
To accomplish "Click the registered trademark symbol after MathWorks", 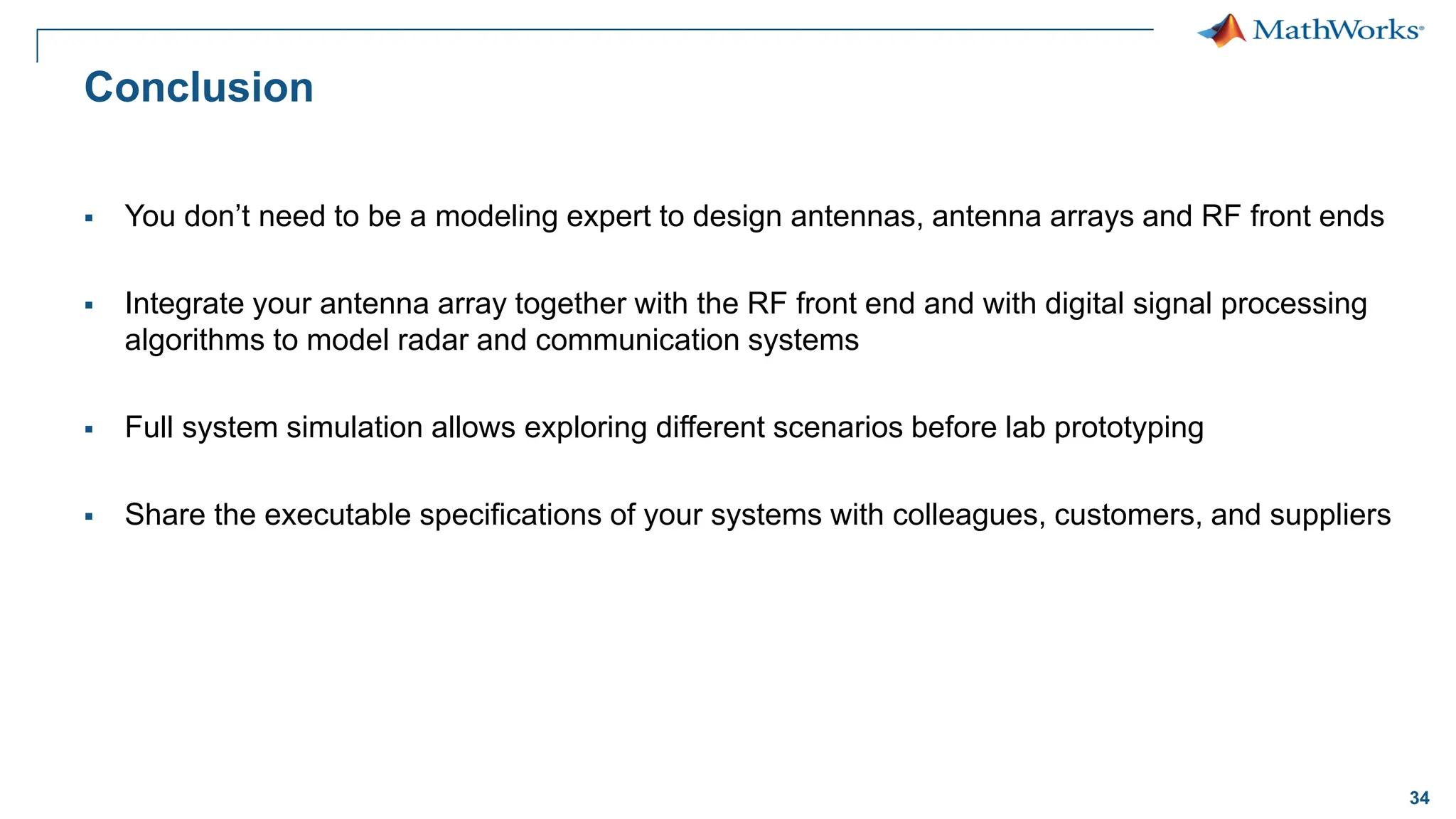I will 1421,29.
